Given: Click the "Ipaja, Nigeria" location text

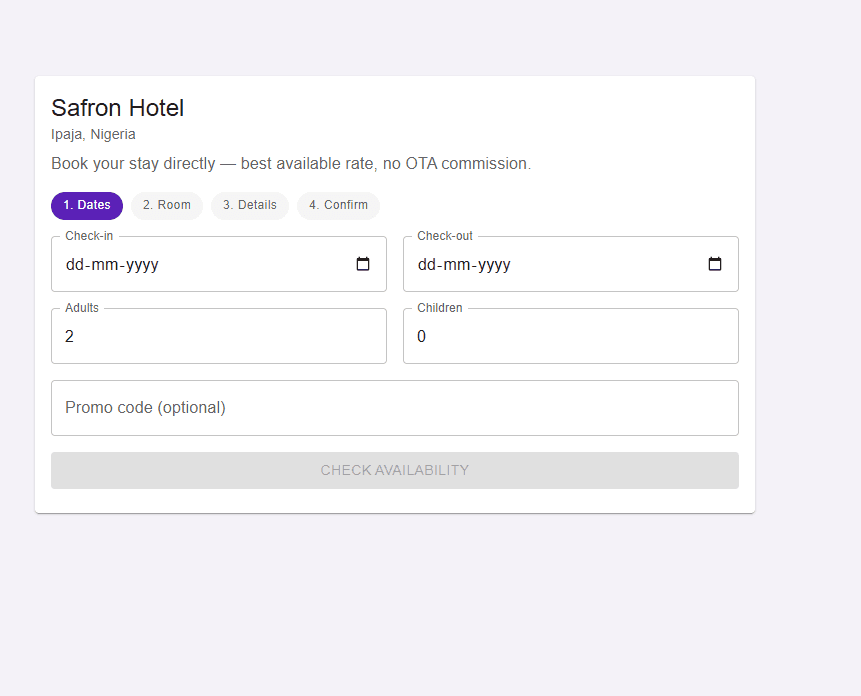Looking at the screenshot, I should point(93,134).
